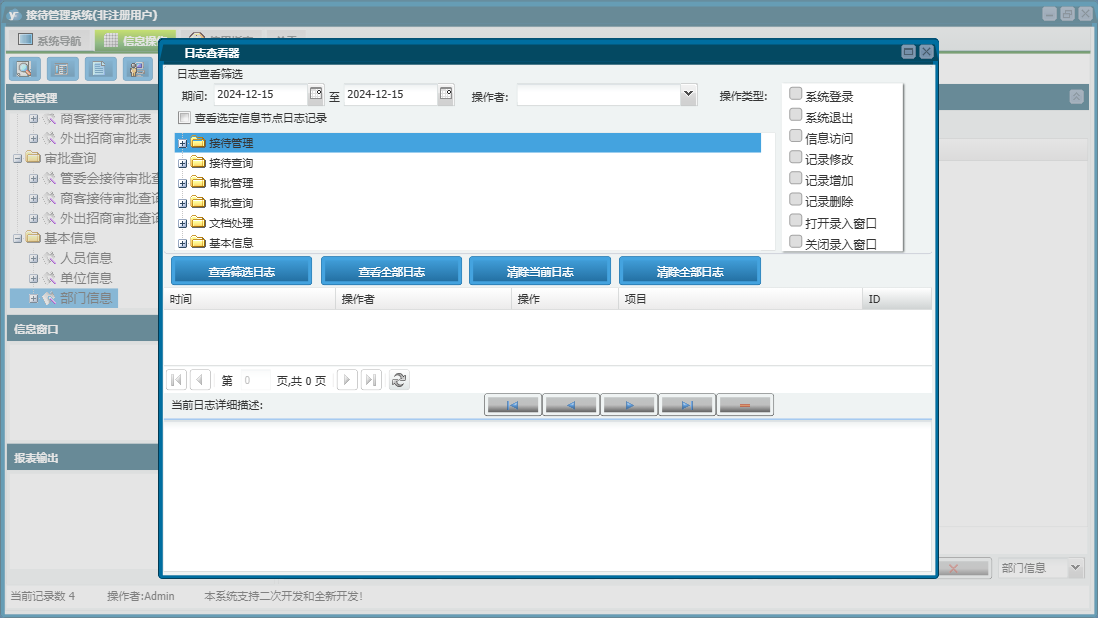Open the end date calendar picker
This screenshot has width=1098, height=618.
click(446, 94)
